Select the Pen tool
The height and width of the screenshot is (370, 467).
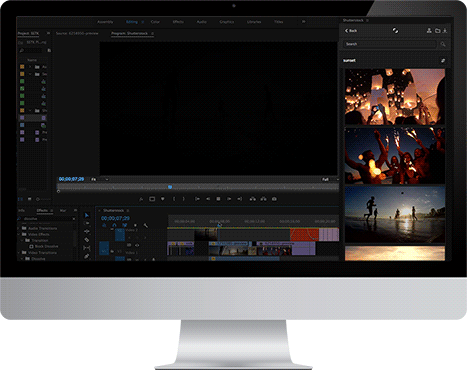[87, 256]
